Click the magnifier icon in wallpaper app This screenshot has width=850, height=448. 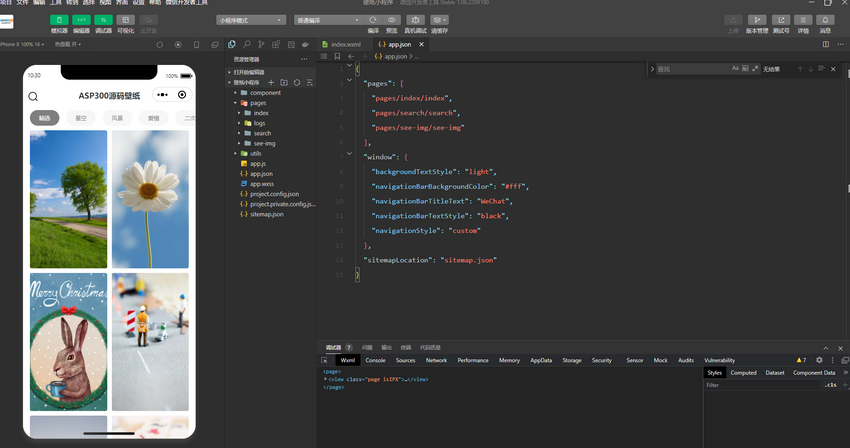(33, 96)
